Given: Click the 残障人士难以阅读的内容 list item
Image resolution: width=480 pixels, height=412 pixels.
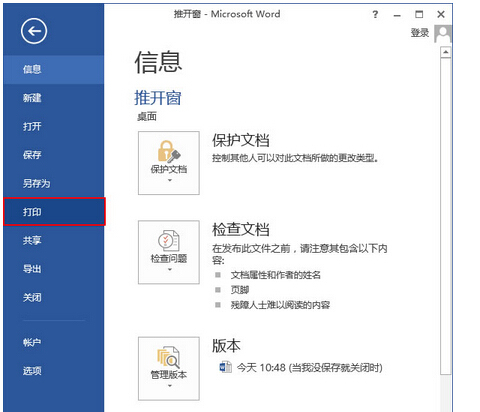Looking at the screenshot, I should [280, 305].
